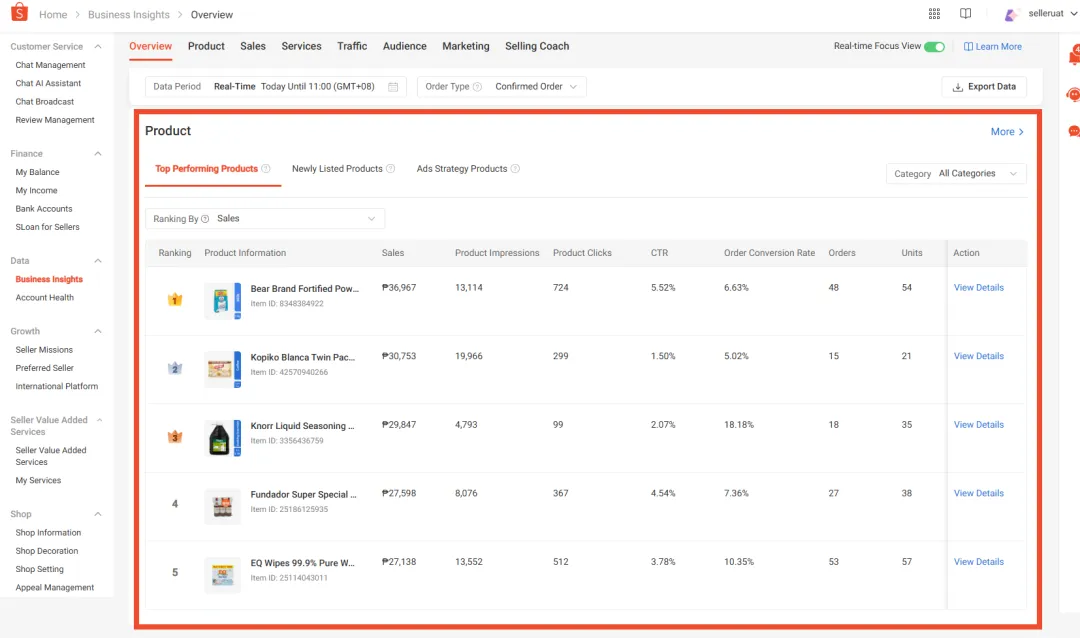
Task: Open the apps grid icon
Action: pyautogui.click(x=934, y=14)
